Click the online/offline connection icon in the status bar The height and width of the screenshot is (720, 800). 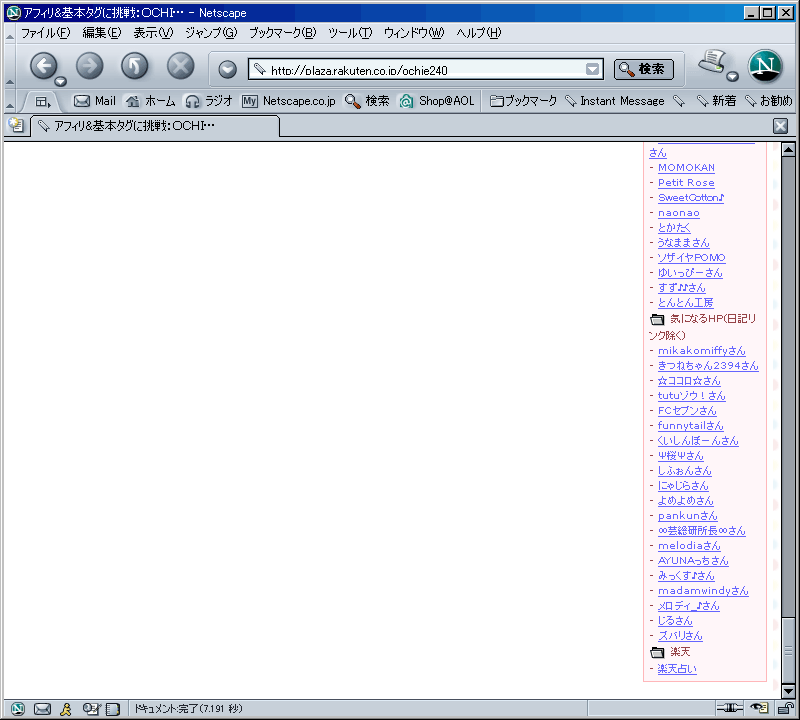point(730,708)
